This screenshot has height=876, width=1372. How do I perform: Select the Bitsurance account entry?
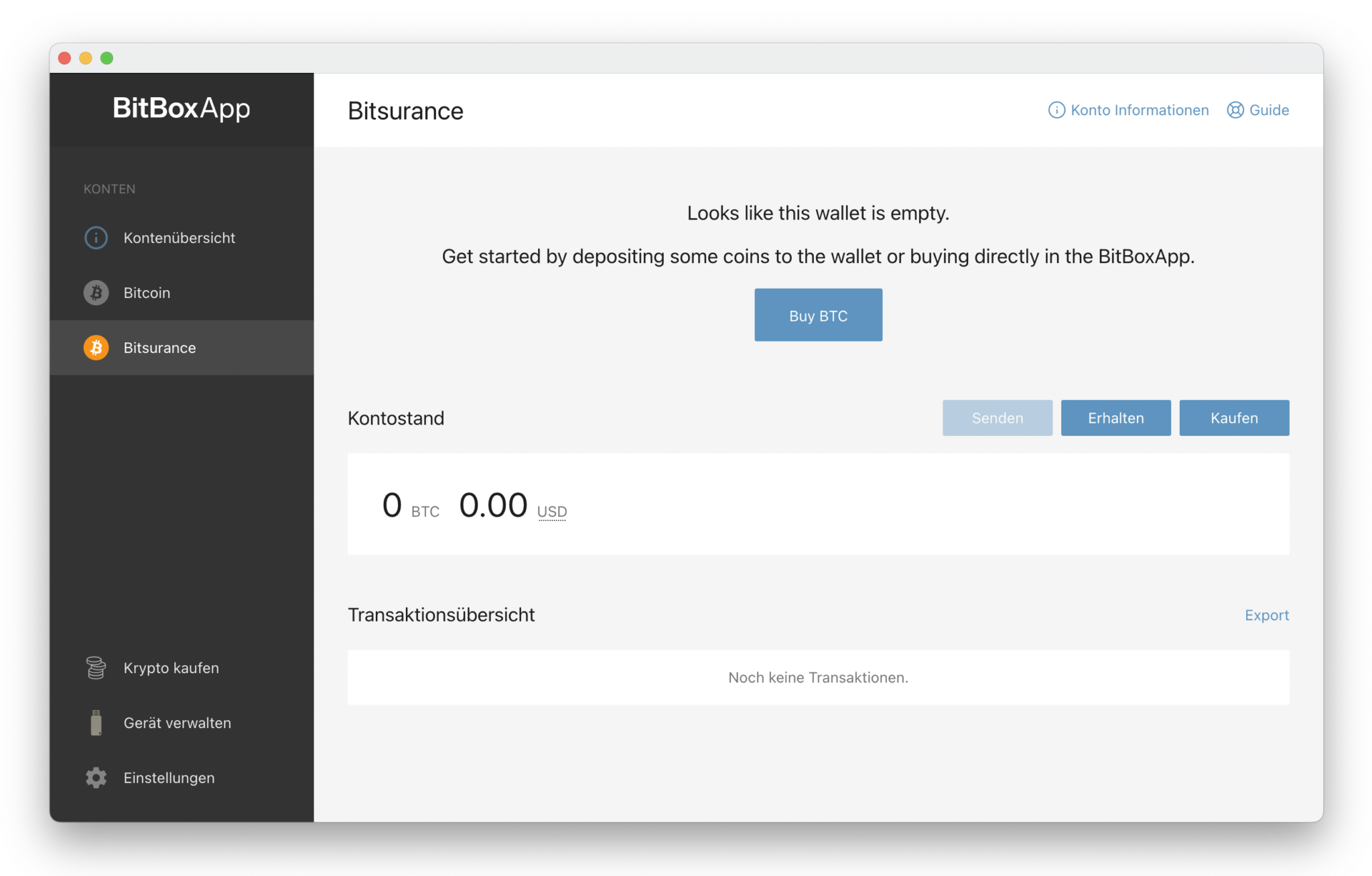coord(182,348)
